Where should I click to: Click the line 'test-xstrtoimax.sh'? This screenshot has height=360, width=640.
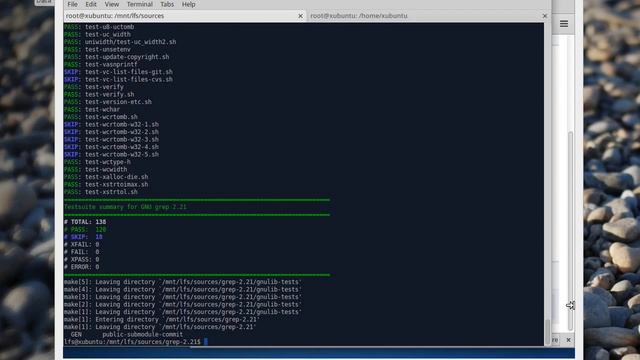click(106, 184)
